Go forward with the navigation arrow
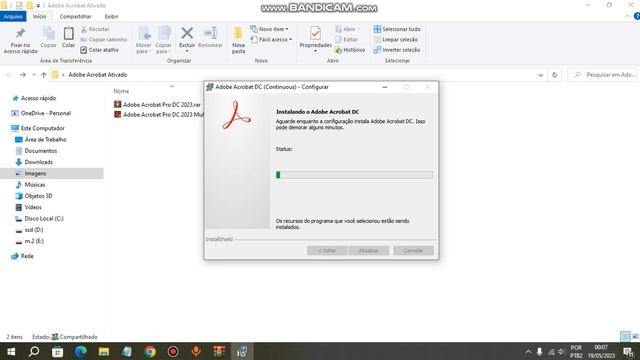The image size is (640, 360). 23,75
